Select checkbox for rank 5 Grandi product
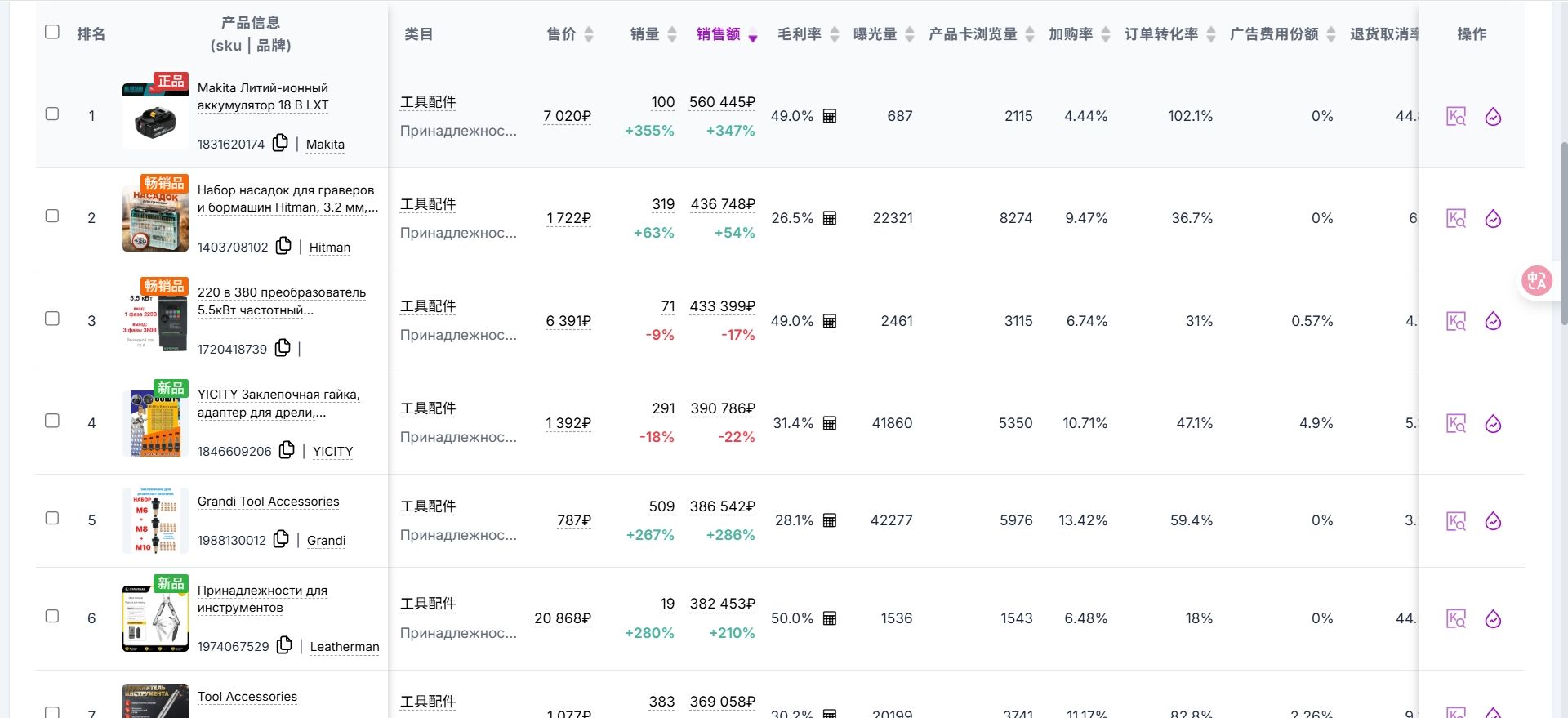 click(52, 518)
